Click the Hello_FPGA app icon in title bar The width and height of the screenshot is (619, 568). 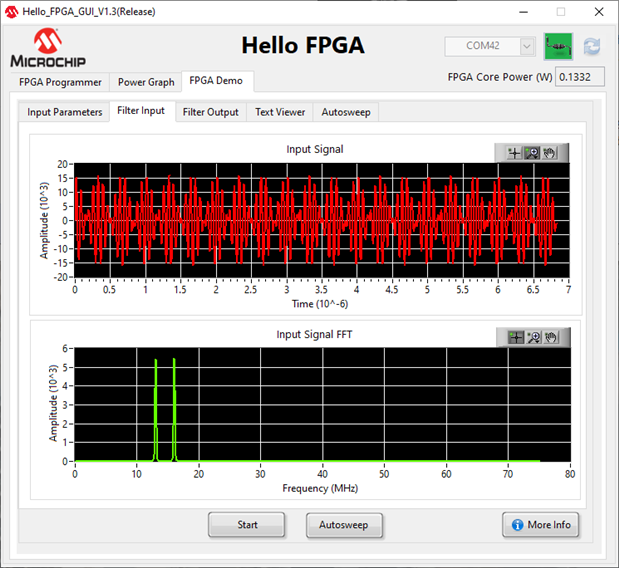[x=11, y=12]
